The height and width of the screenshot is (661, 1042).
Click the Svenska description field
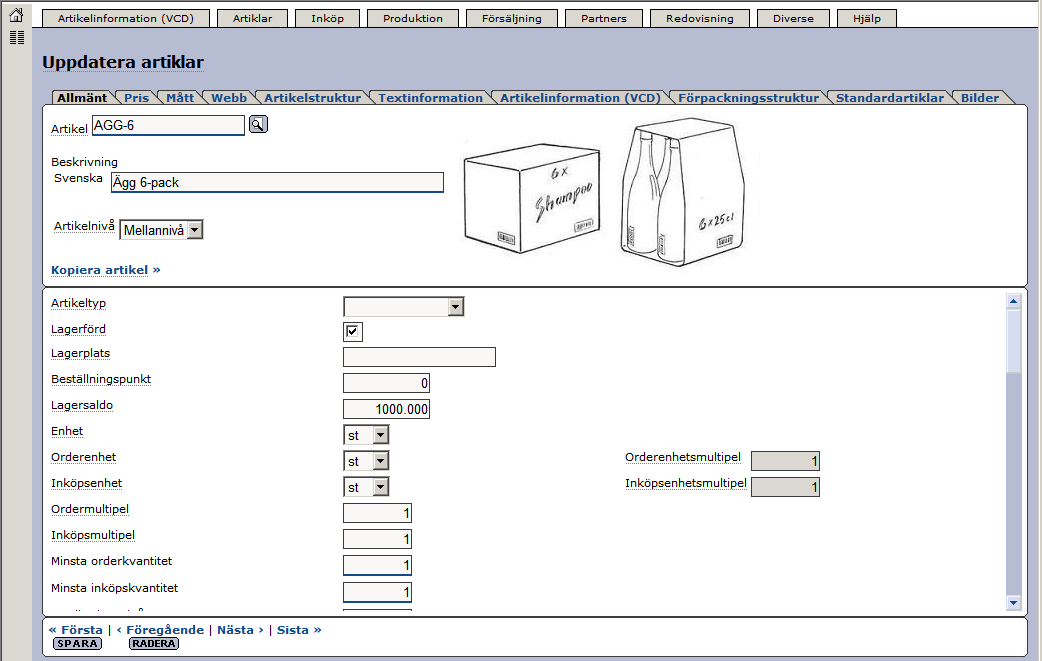pyautogui.click(x=277, y=183)
